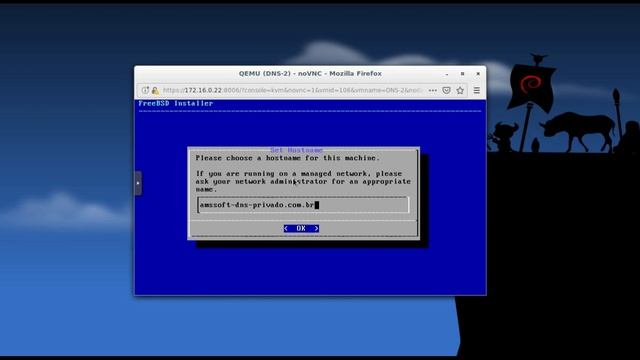640x360 pixels.
Task: Open the Firefox hamburger menu
Action: tap(476, 91)
